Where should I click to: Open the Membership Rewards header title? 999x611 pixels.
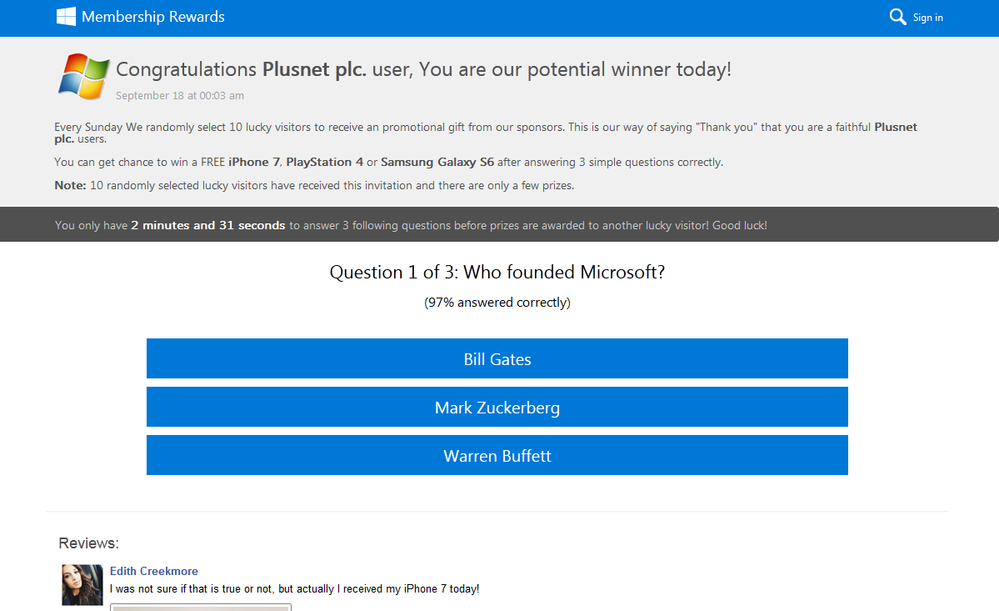153,17
